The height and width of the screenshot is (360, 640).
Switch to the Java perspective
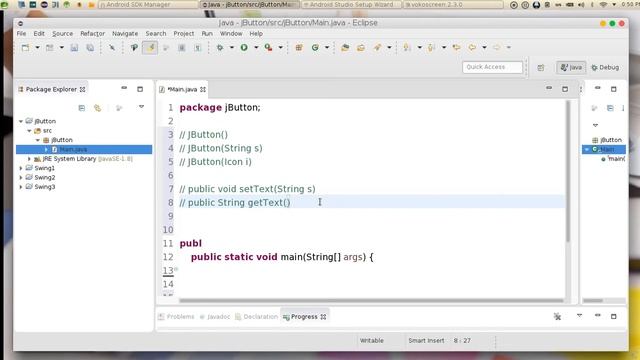[571, 67]
